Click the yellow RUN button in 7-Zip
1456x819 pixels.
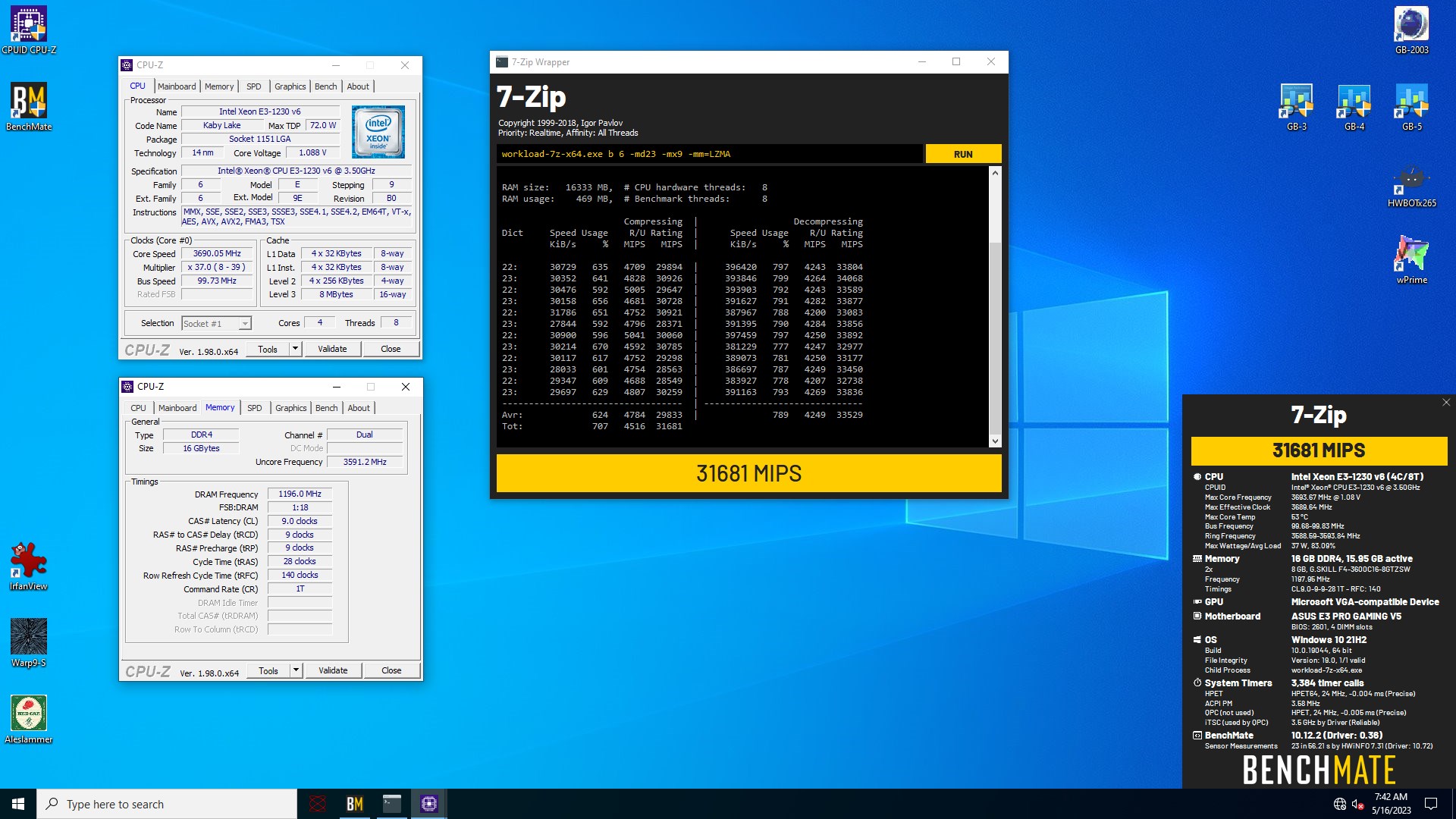(x=963, y=154)
